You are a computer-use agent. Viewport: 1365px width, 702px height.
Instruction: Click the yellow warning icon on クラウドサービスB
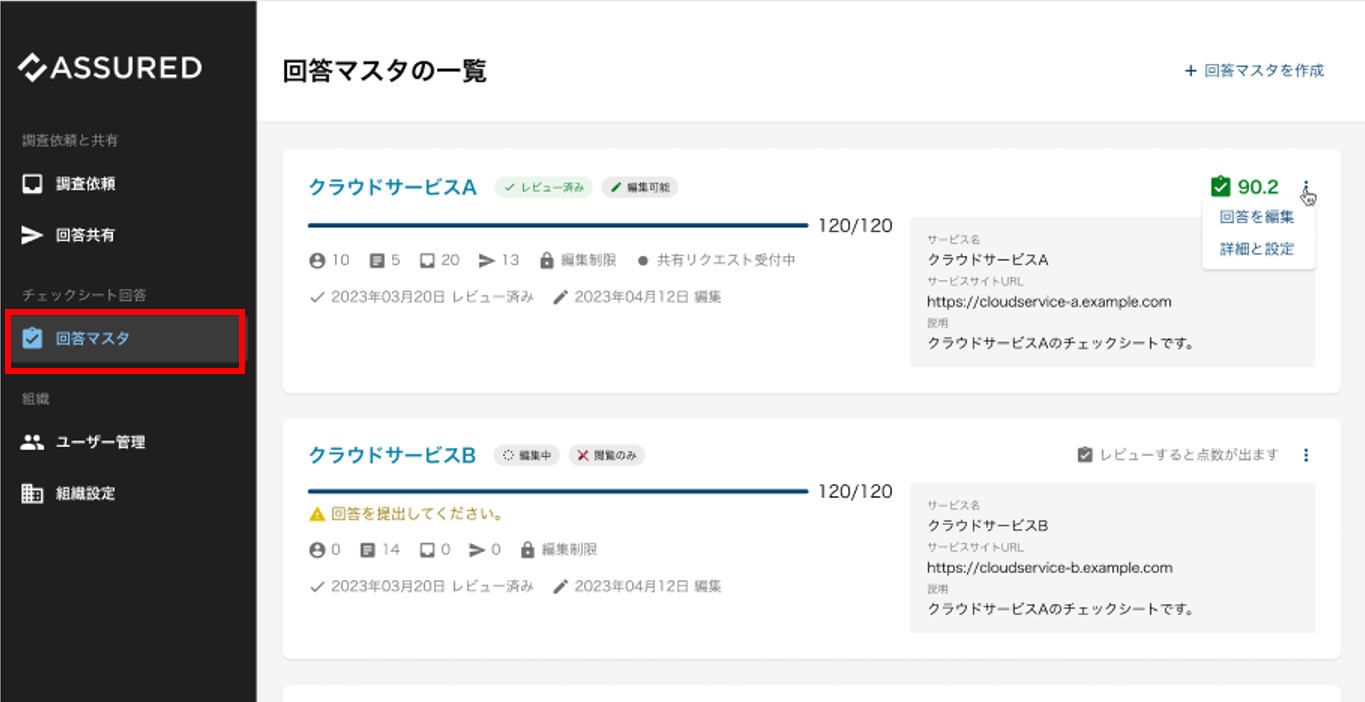point(317,515)
